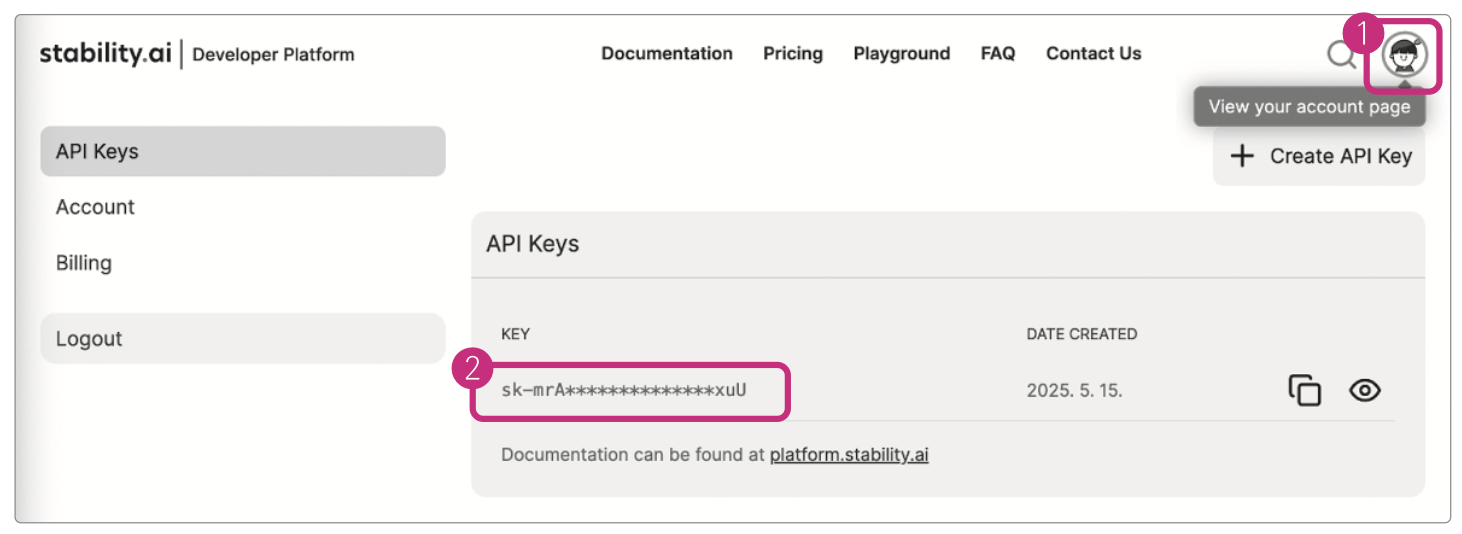
Task: Copy the API key with copy icon
Action: point(1304,390)
